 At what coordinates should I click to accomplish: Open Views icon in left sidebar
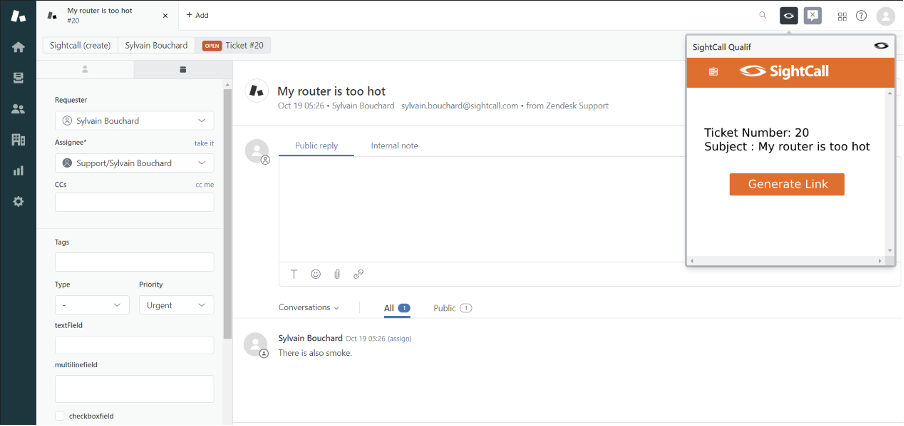(18, 78)
